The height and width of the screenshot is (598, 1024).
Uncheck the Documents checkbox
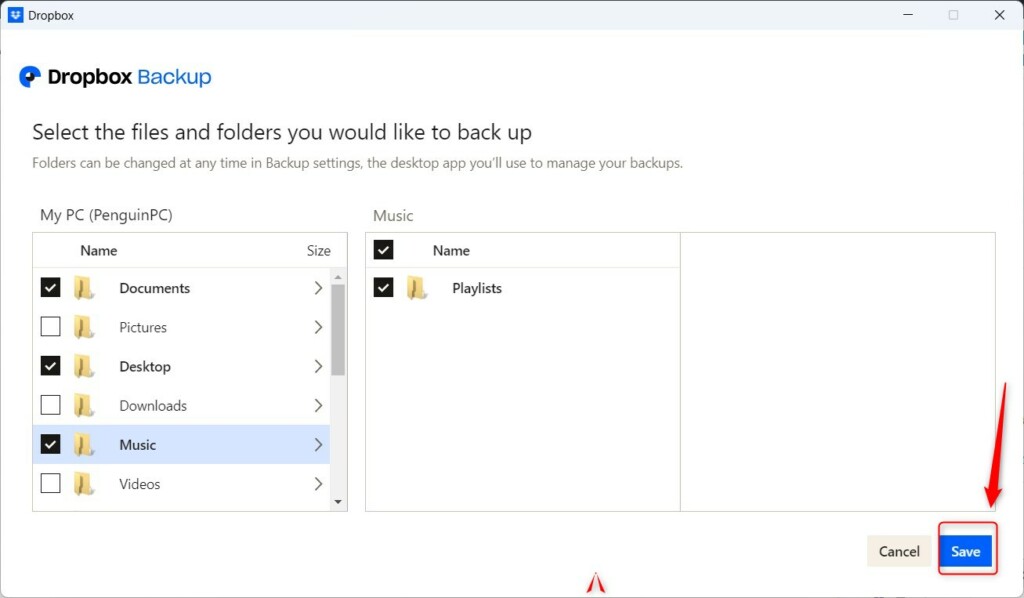point(50,287)
